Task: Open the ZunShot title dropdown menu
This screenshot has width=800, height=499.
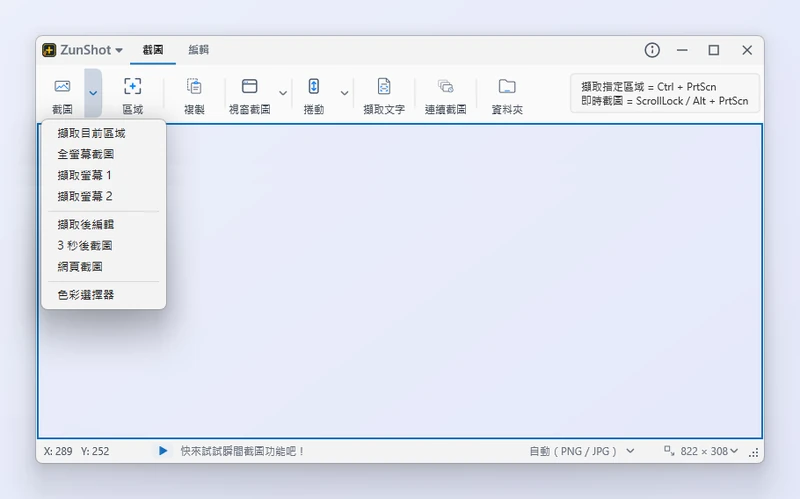Action: [x=118, y=50]
